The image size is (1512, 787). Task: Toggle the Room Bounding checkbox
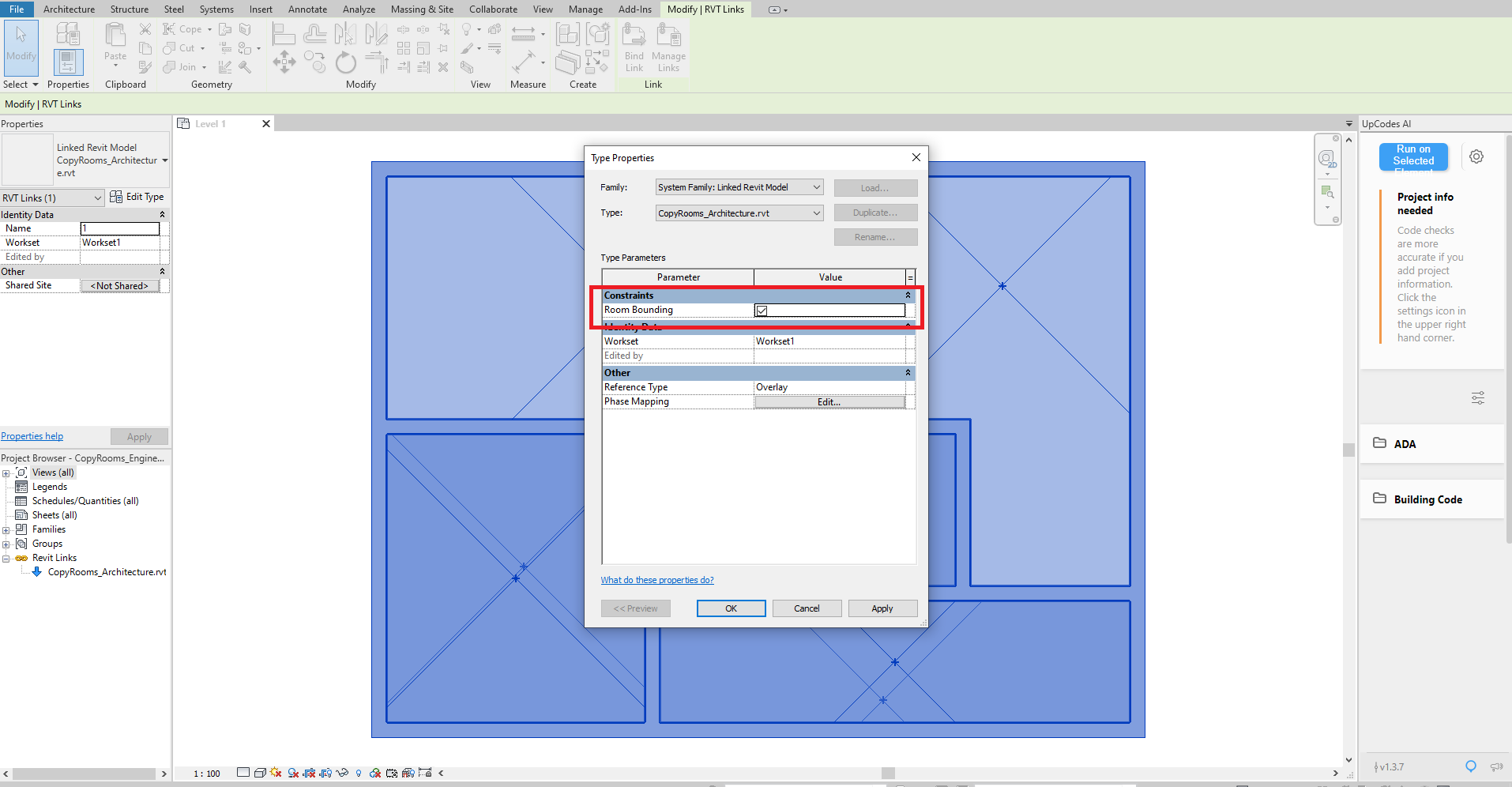pos(761,310)
